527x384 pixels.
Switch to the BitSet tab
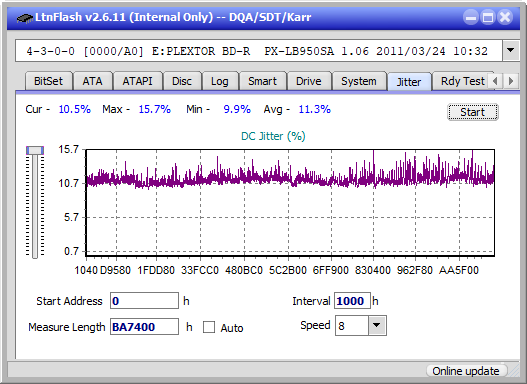(x=48, y=81)
